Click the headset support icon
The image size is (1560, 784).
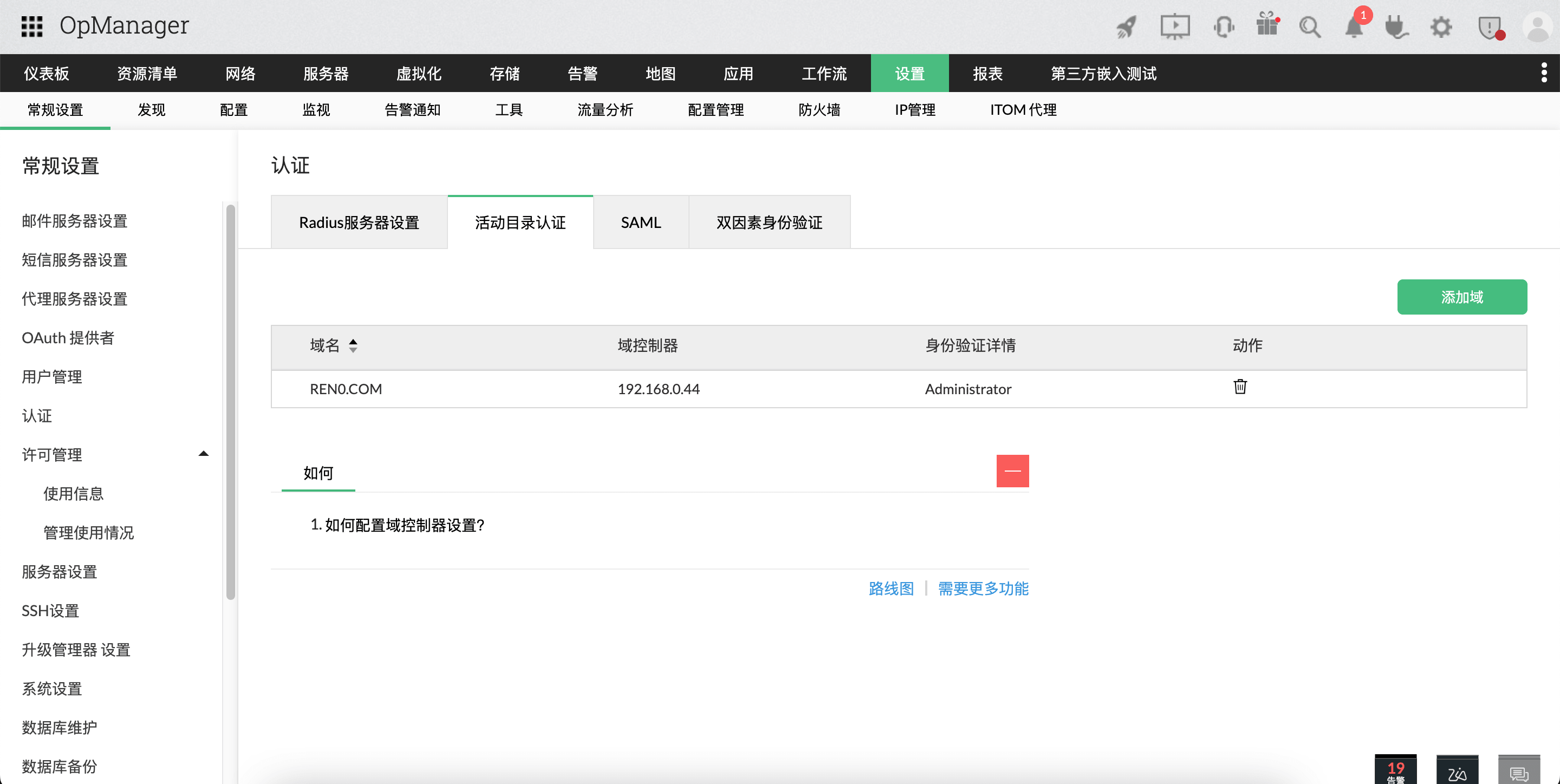click(x=1224, y=27)
